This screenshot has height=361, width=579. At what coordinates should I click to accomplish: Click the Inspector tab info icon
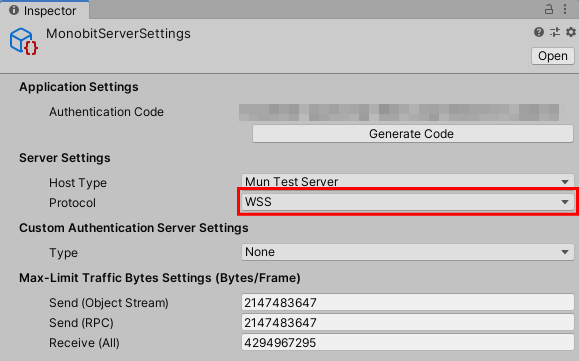[x=14, y=10]
